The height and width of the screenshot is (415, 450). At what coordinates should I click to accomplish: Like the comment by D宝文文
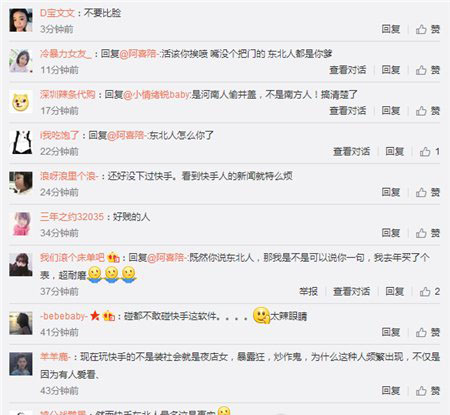[x=427, y=29]
